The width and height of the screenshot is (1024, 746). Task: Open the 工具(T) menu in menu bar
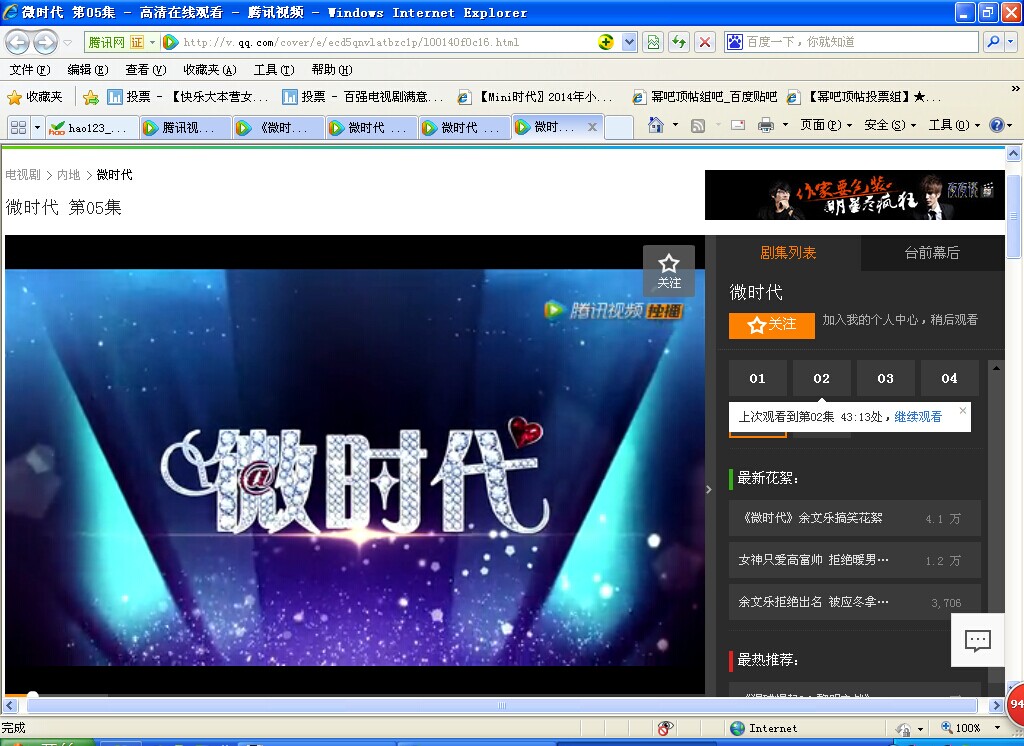(x=274, y=69)
